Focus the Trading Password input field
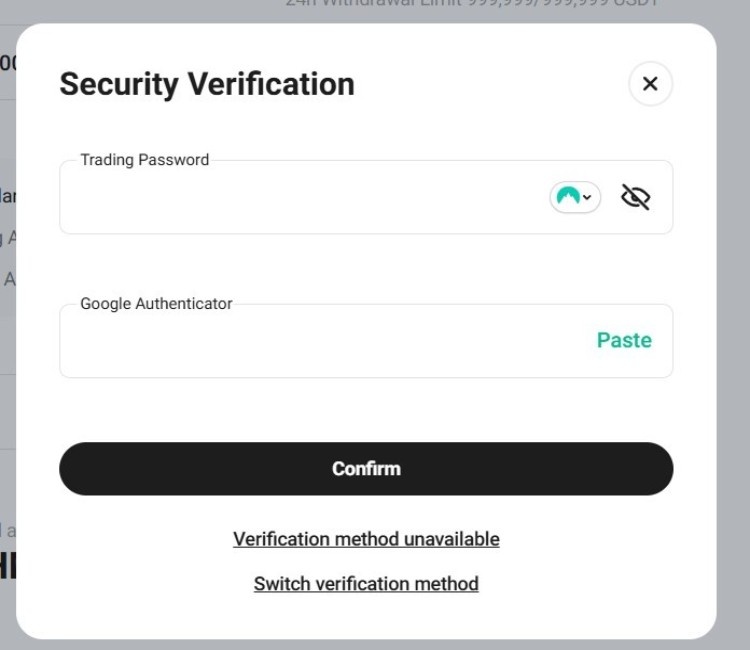 coord(300,198)
